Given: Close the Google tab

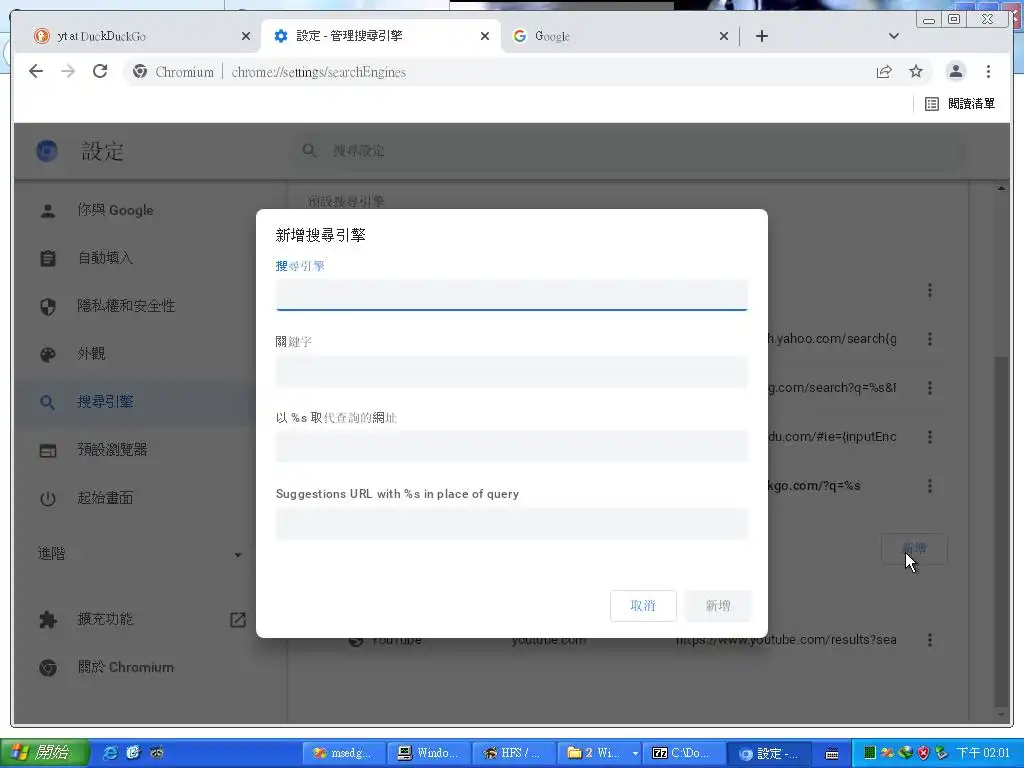Looking at the screenshot, I should (x=724, y=36).
